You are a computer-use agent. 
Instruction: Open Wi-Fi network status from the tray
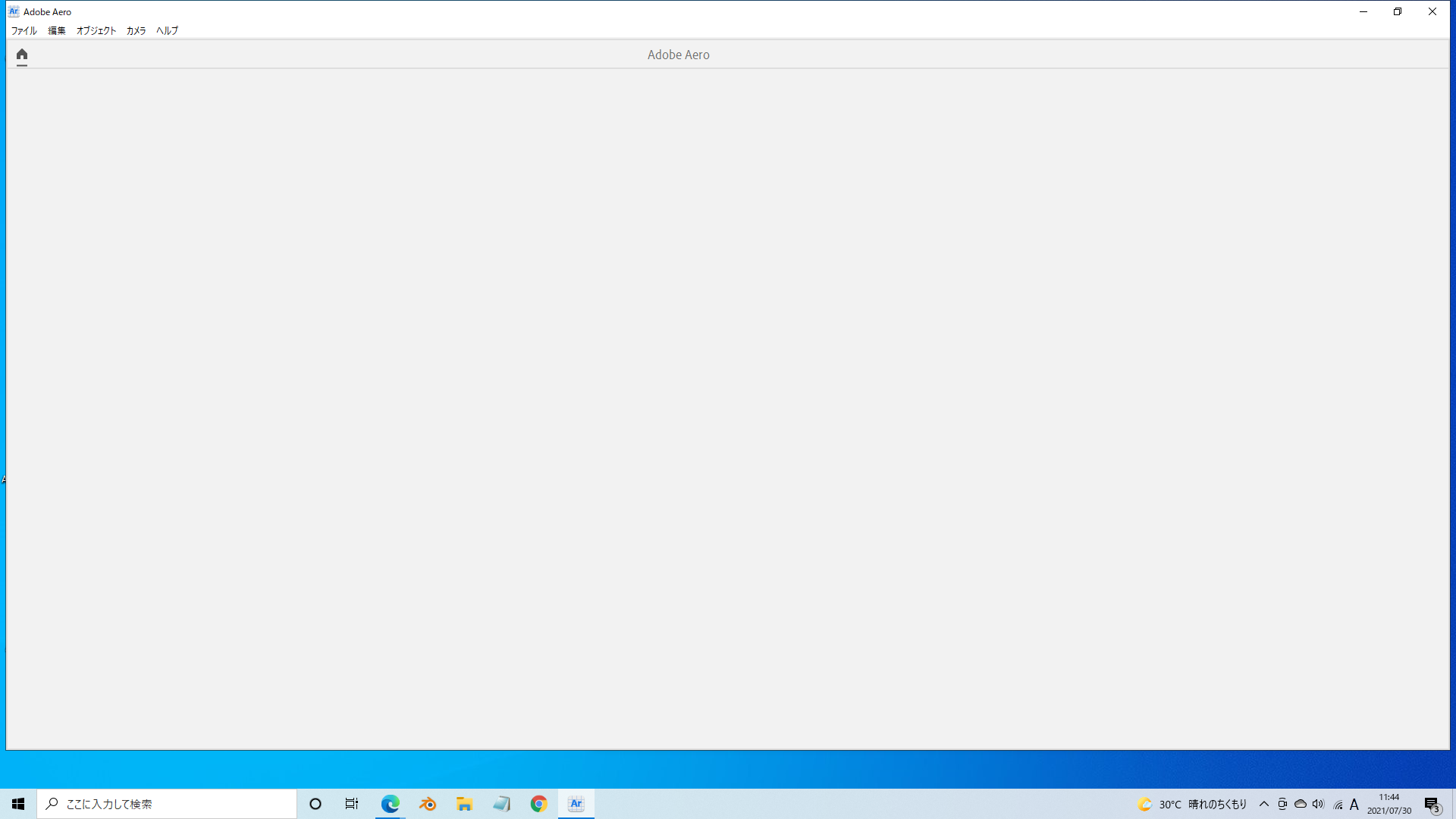1336,803
